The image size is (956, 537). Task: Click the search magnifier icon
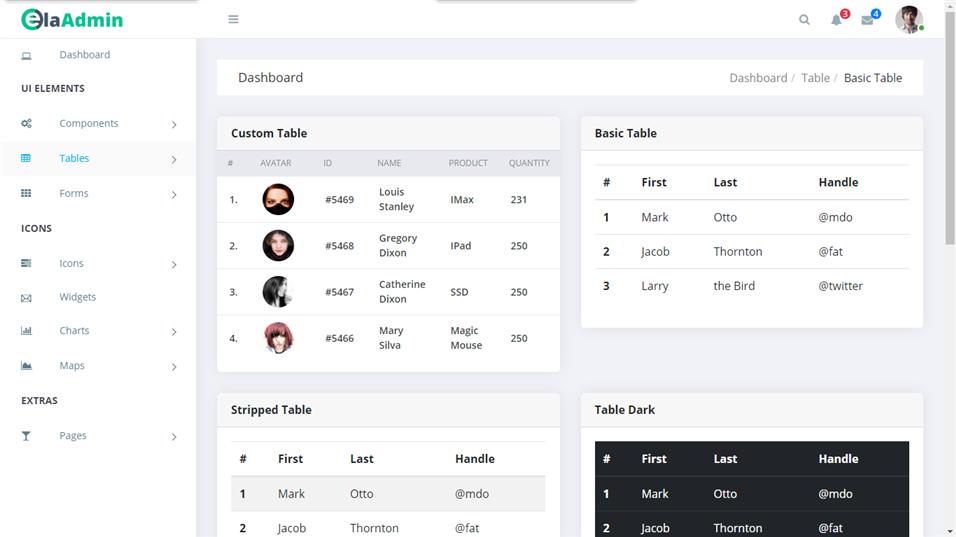(x=804, y=20)
